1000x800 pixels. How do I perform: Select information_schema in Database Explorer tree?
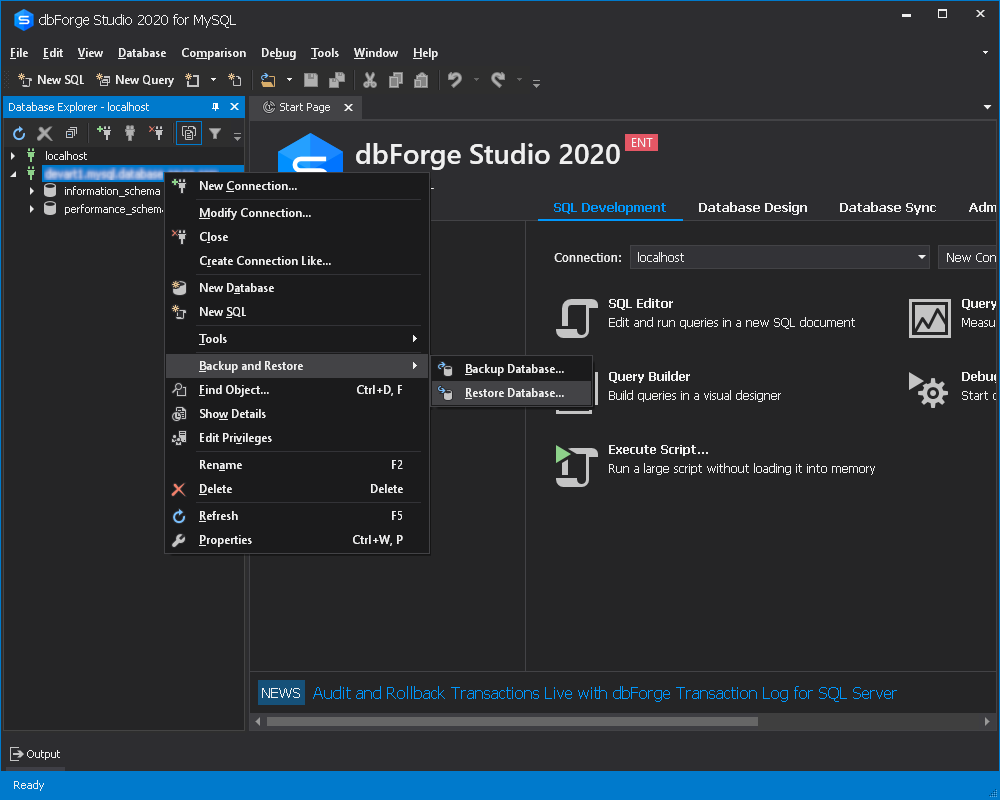[112, 191]
